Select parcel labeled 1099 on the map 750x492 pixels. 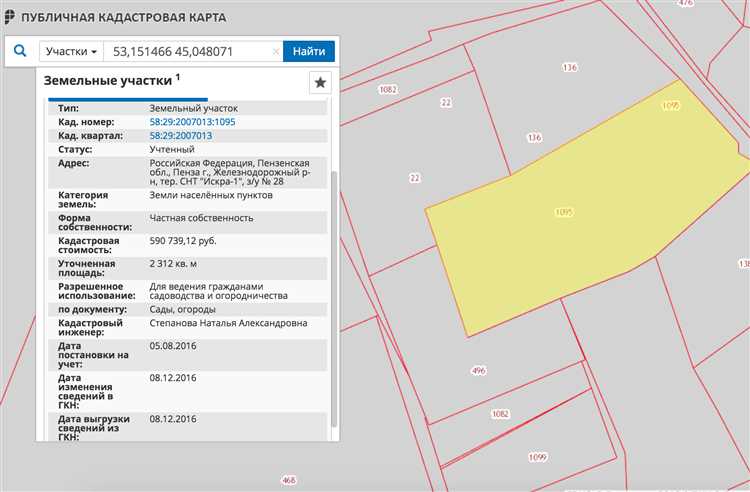point(537,458)
